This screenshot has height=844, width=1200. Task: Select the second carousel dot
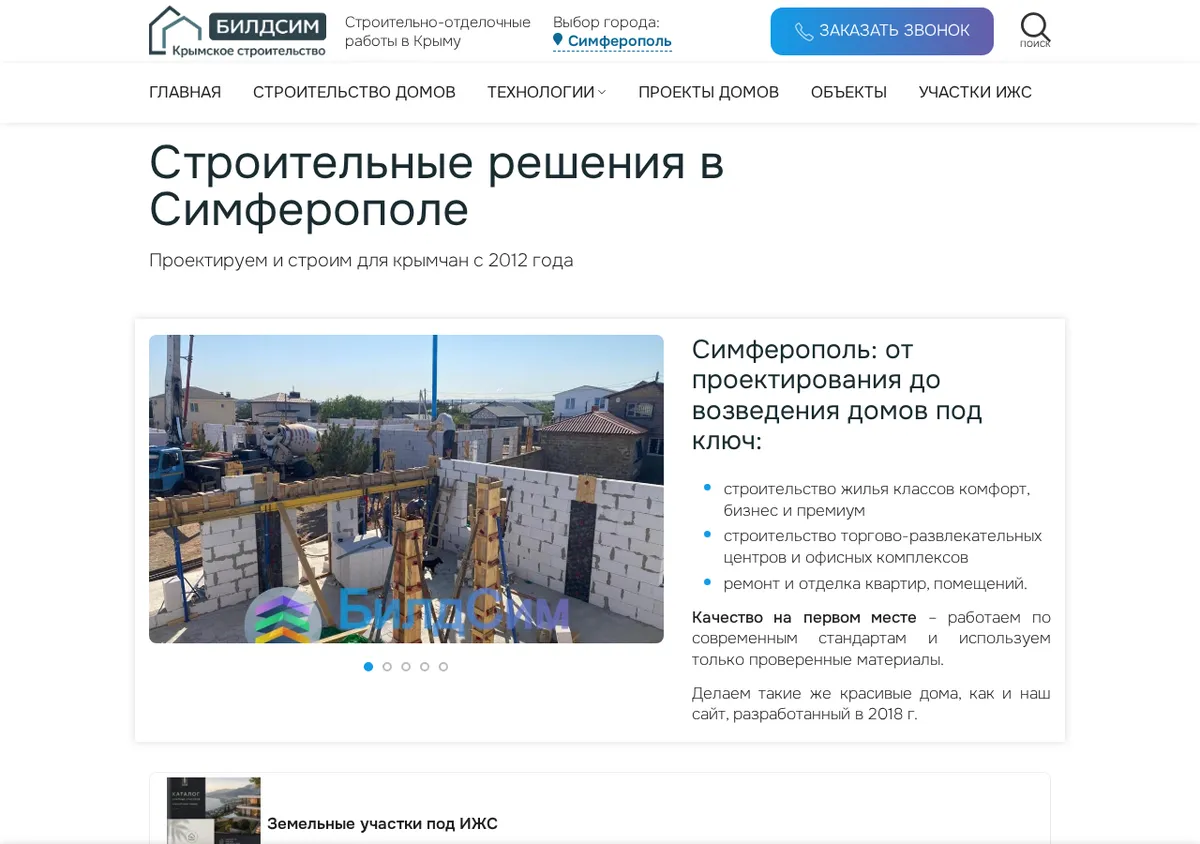(x=387, y=666)
